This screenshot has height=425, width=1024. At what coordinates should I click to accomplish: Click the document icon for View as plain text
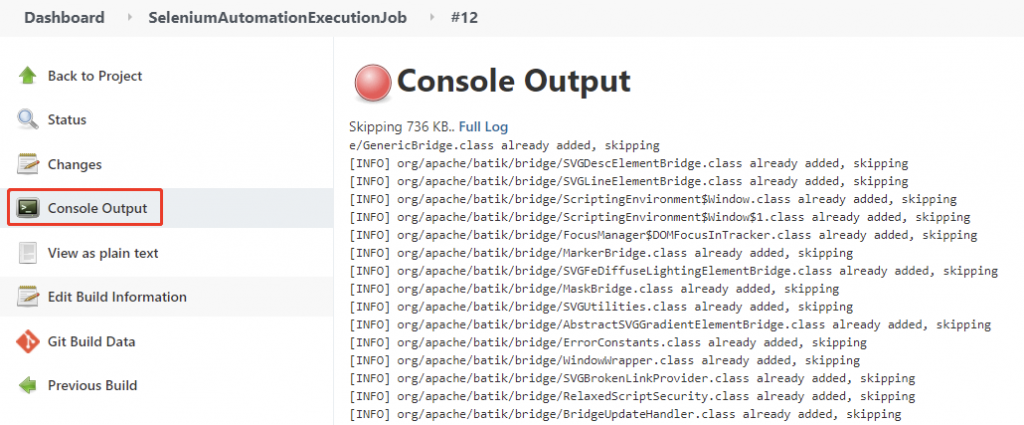[x=28, y=253]
